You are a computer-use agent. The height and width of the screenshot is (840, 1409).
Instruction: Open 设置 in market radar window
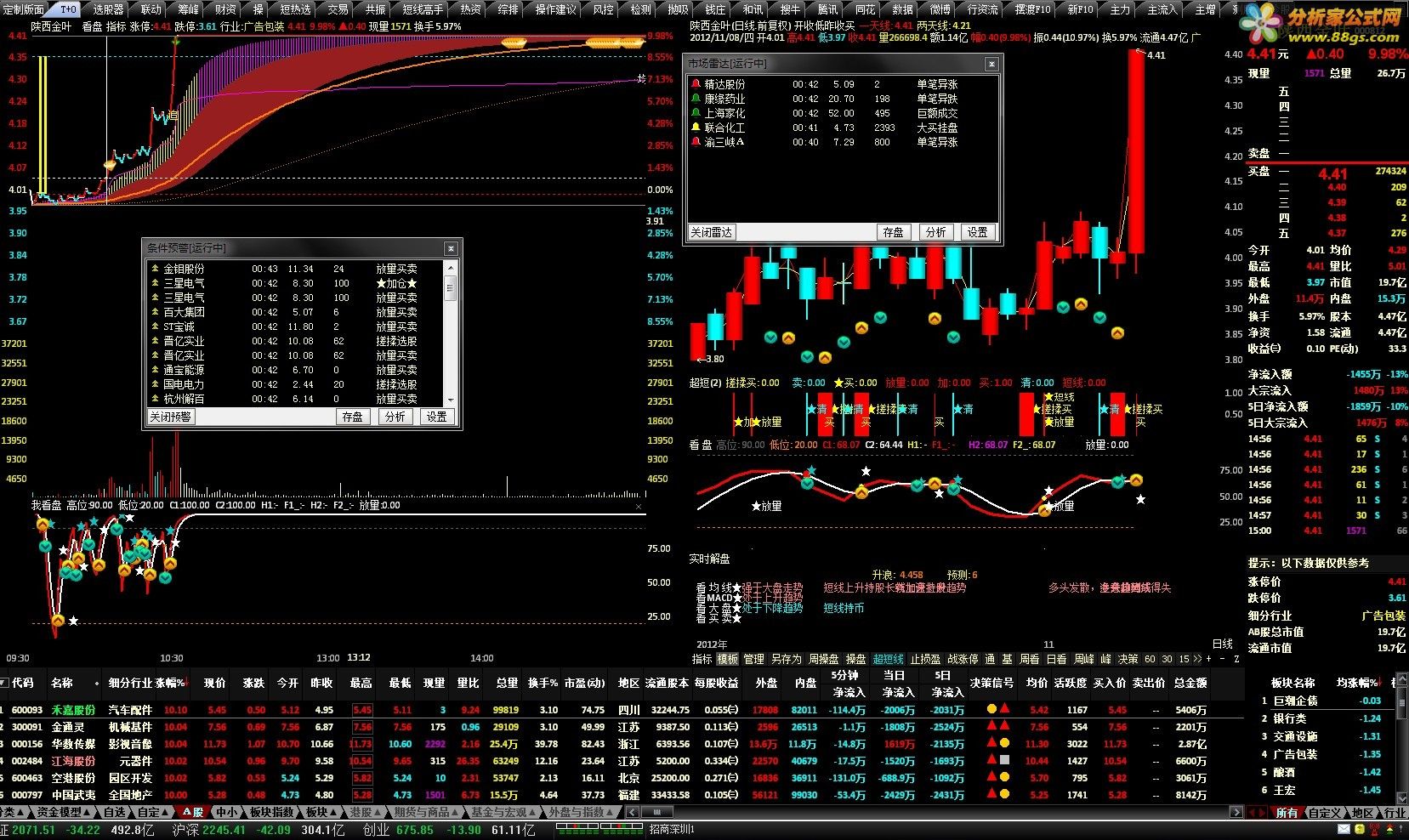[978, 232]
